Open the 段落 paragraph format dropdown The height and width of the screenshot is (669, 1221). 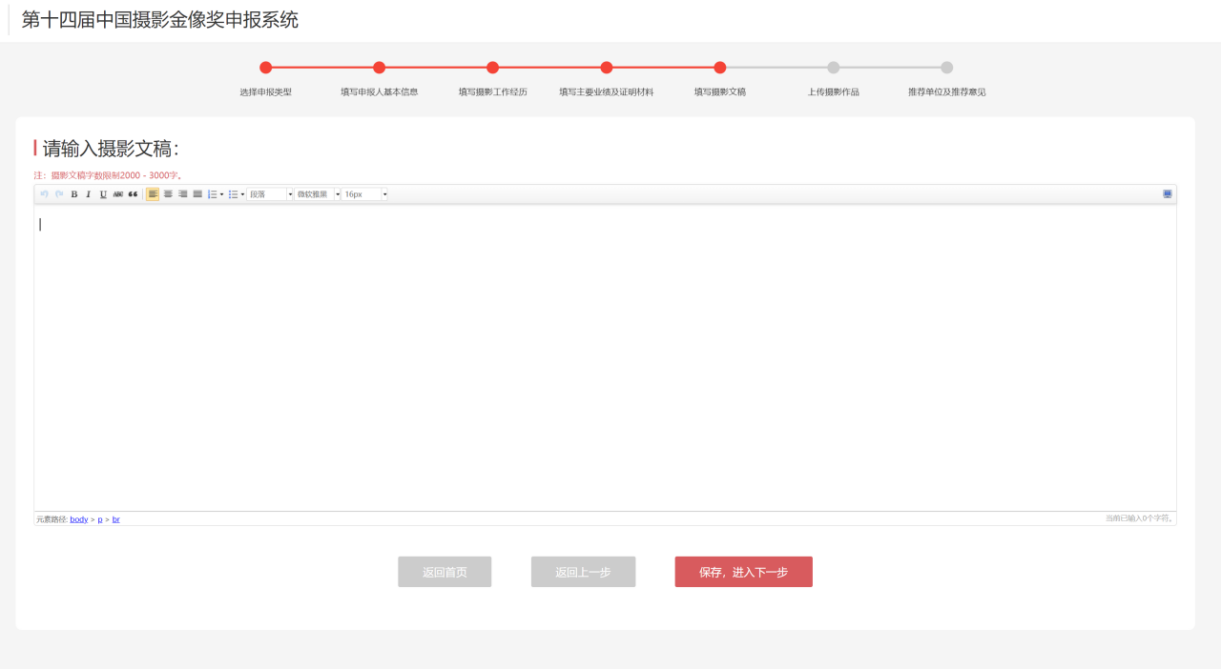tap(270, 194)
